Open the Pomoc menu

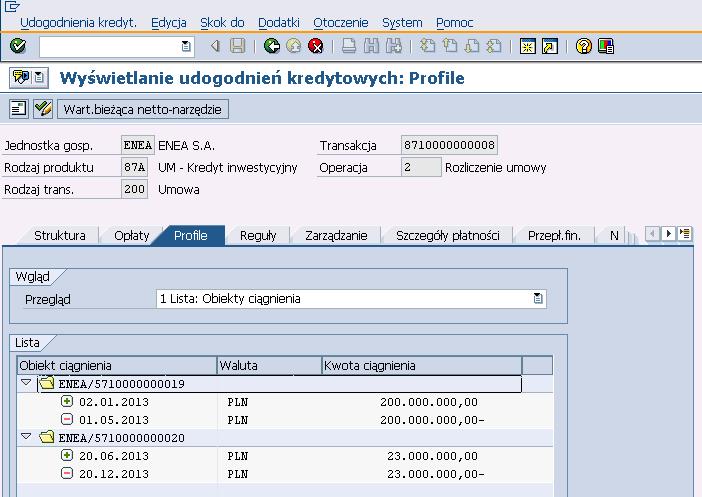pyautogui.click(x=454, y=22)
